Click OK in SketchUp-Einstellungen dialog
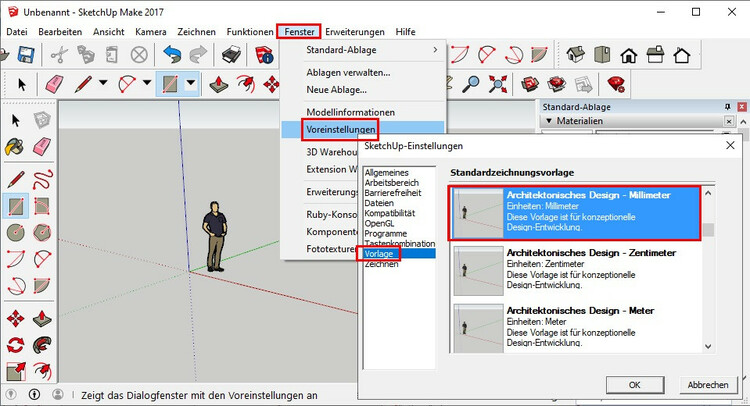 point(635,384)
